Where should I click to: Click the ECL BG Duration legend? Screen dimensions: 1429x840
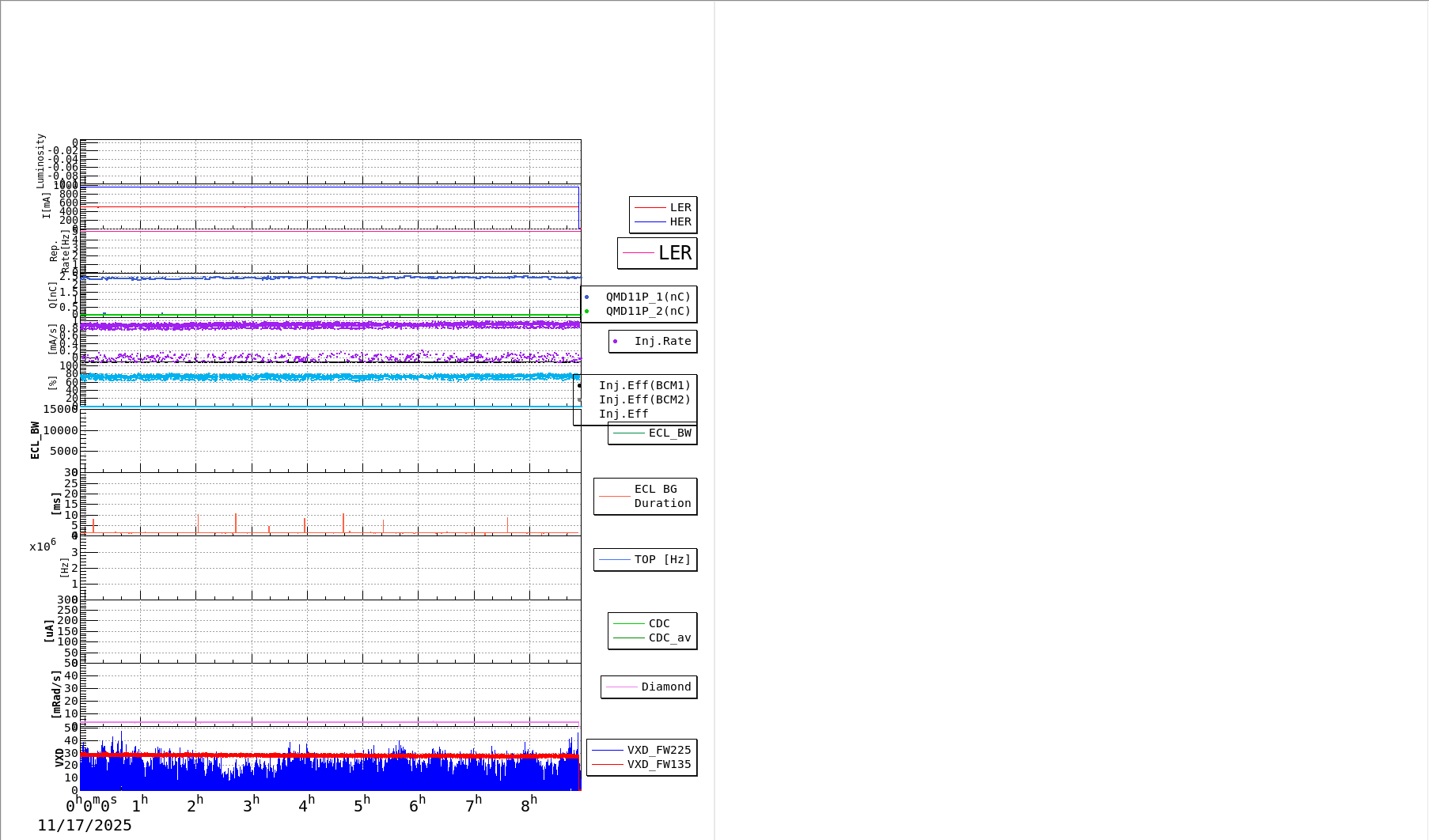click(646, 497)
